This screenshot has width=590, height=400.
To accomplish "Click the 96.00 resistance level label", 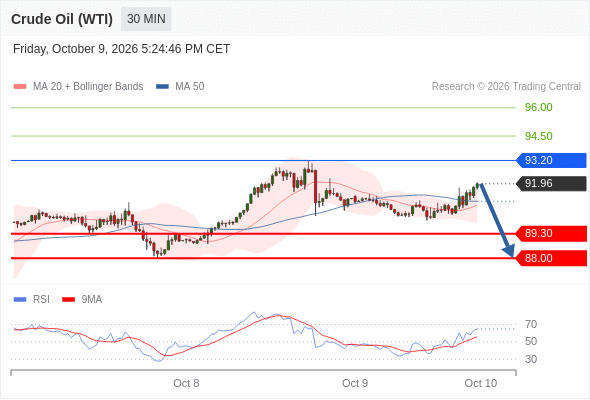I will tap(538, 107).
